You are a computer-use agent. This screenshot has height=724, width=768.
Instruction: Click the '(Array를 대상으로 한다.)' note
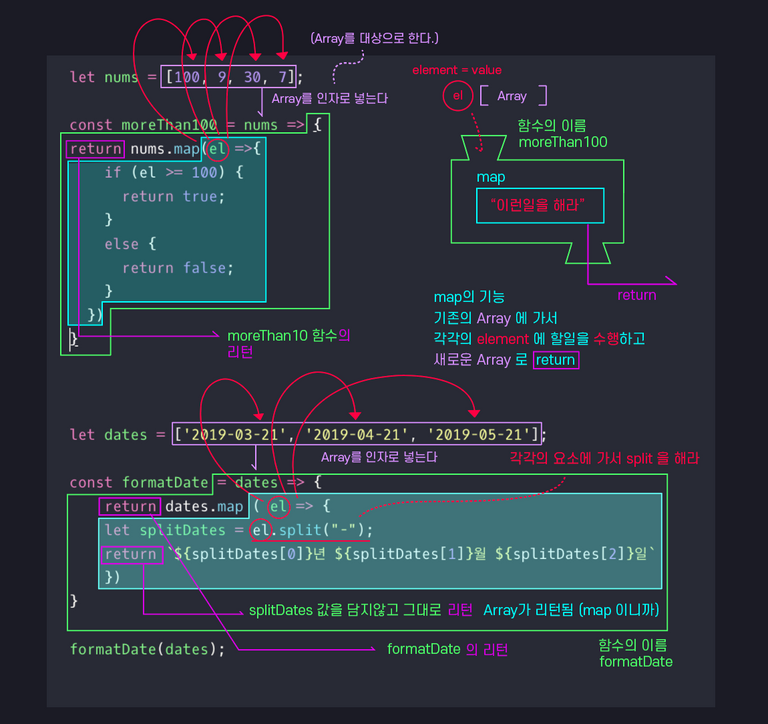tap(375, 38)
